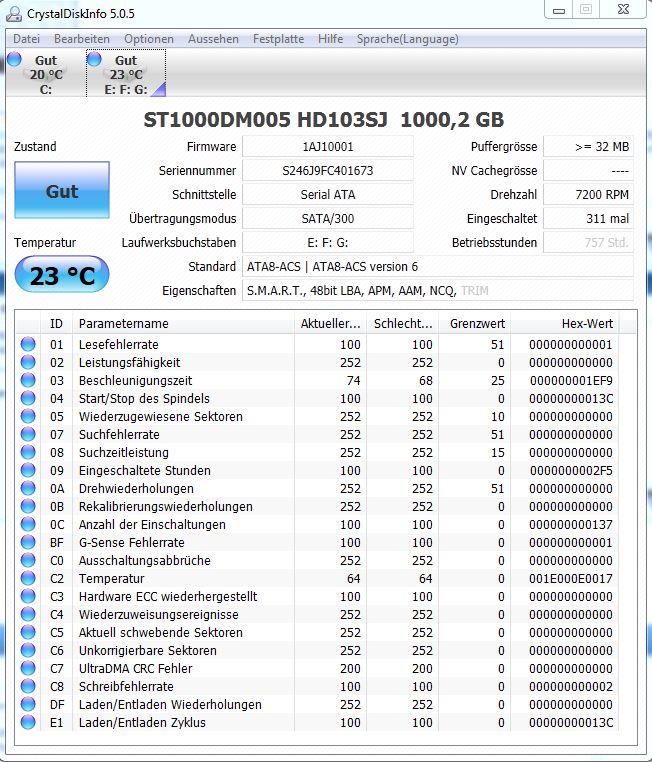Screen dimensions: 652x762
Task: Click the Aktueller... column header
Action: click(330, 323)
